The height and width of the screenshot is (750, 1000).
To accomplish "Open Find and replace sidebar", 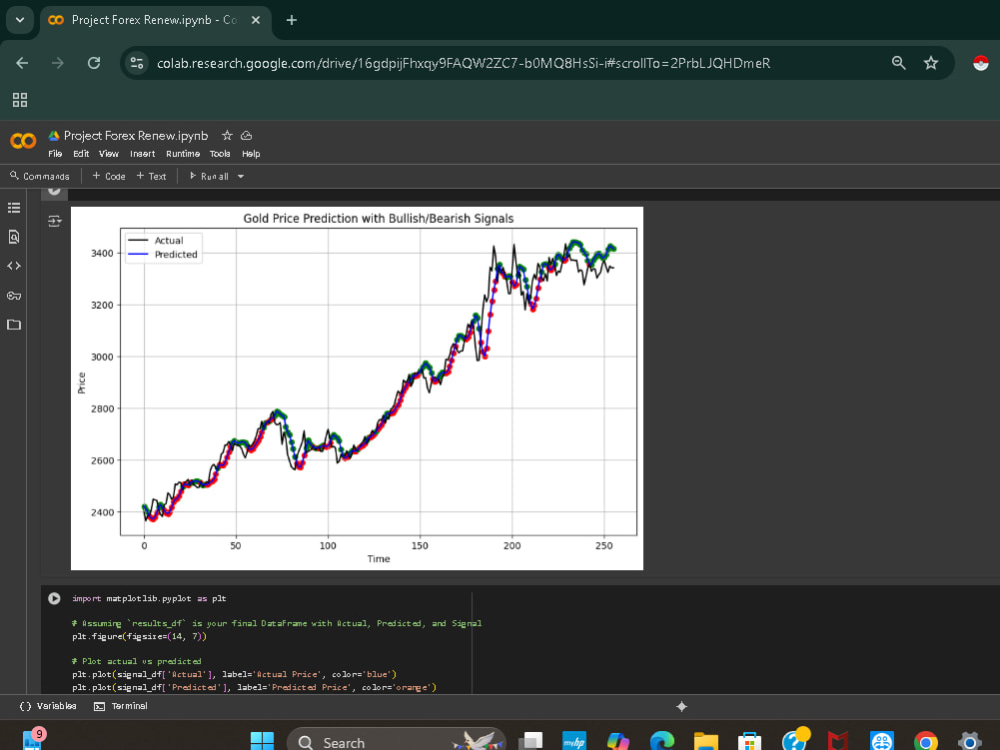I will click(14, 237).
